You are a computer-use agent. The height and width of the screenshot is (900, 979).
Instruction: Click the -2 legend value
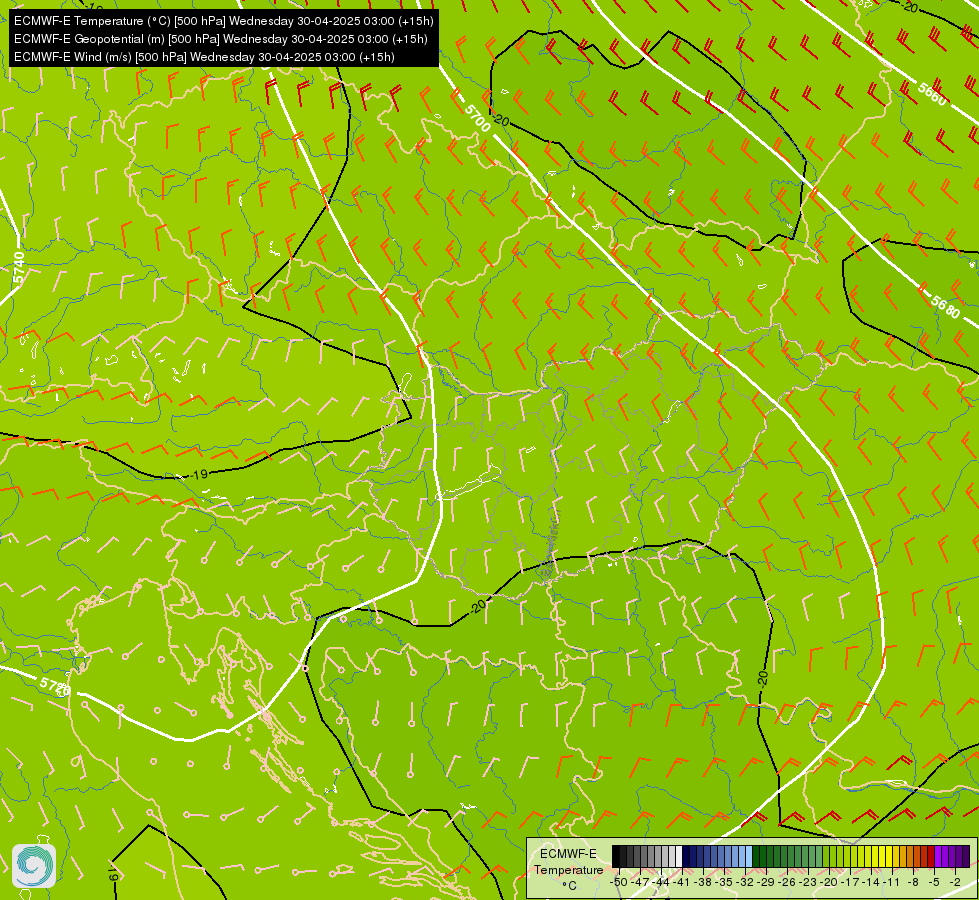[955, 882]
